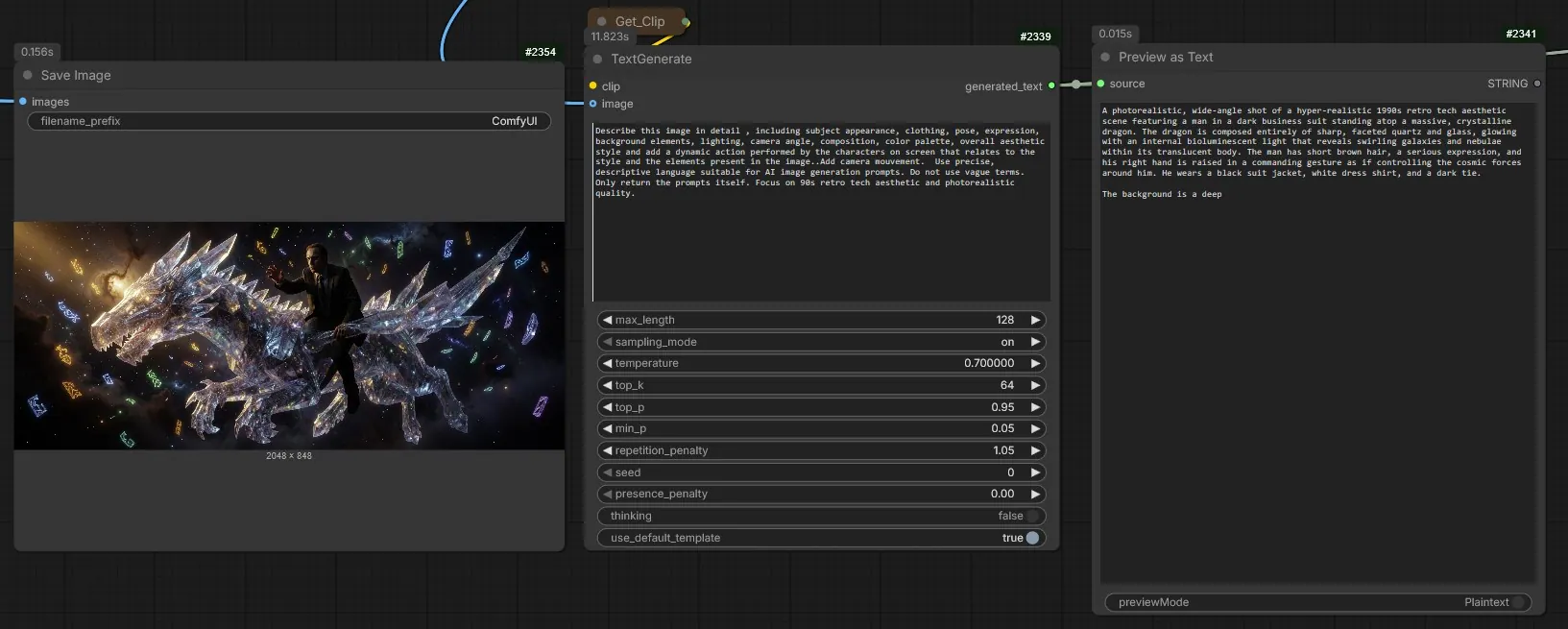Click the image input socket on TextGenerate
The image size is (1568, 629).
[x=593, y=104]
